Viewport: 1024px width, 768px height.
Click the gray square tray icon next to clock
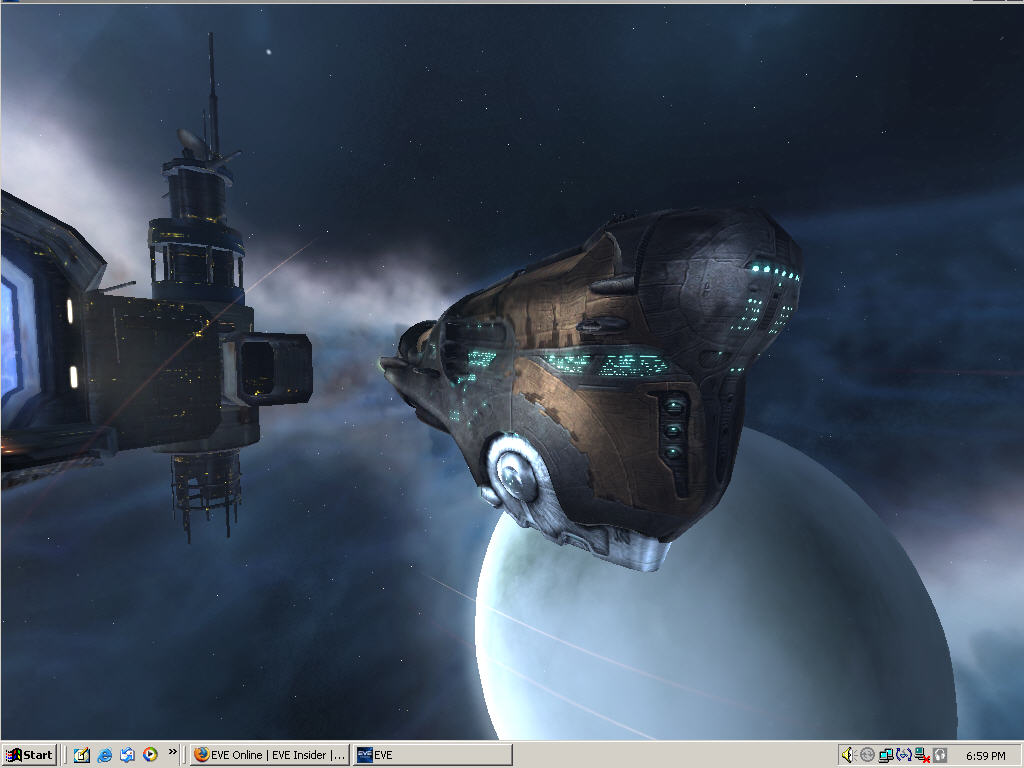[940, 755]
